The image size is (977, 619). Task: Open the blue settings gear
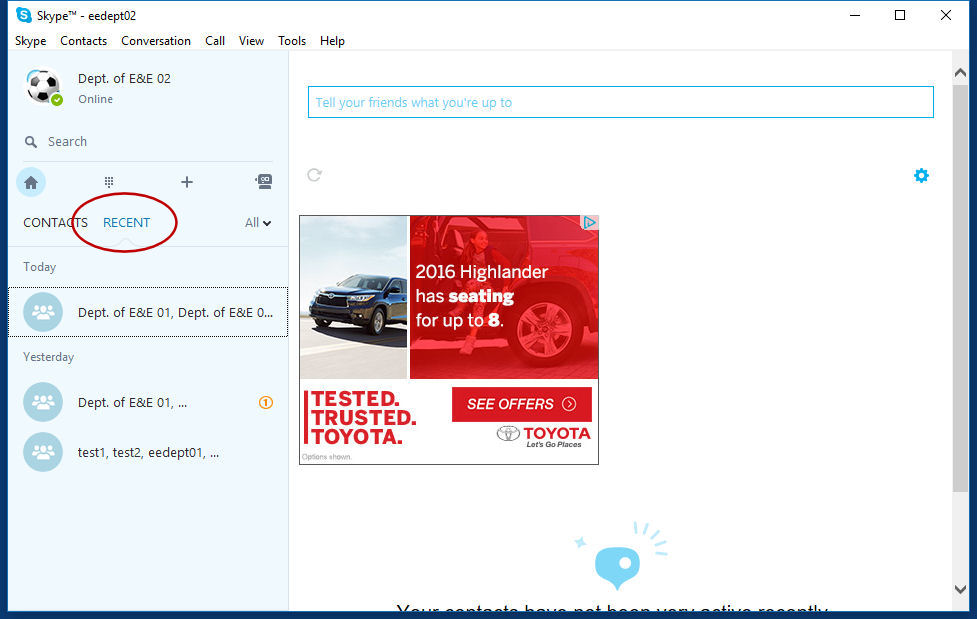(921, 176)
